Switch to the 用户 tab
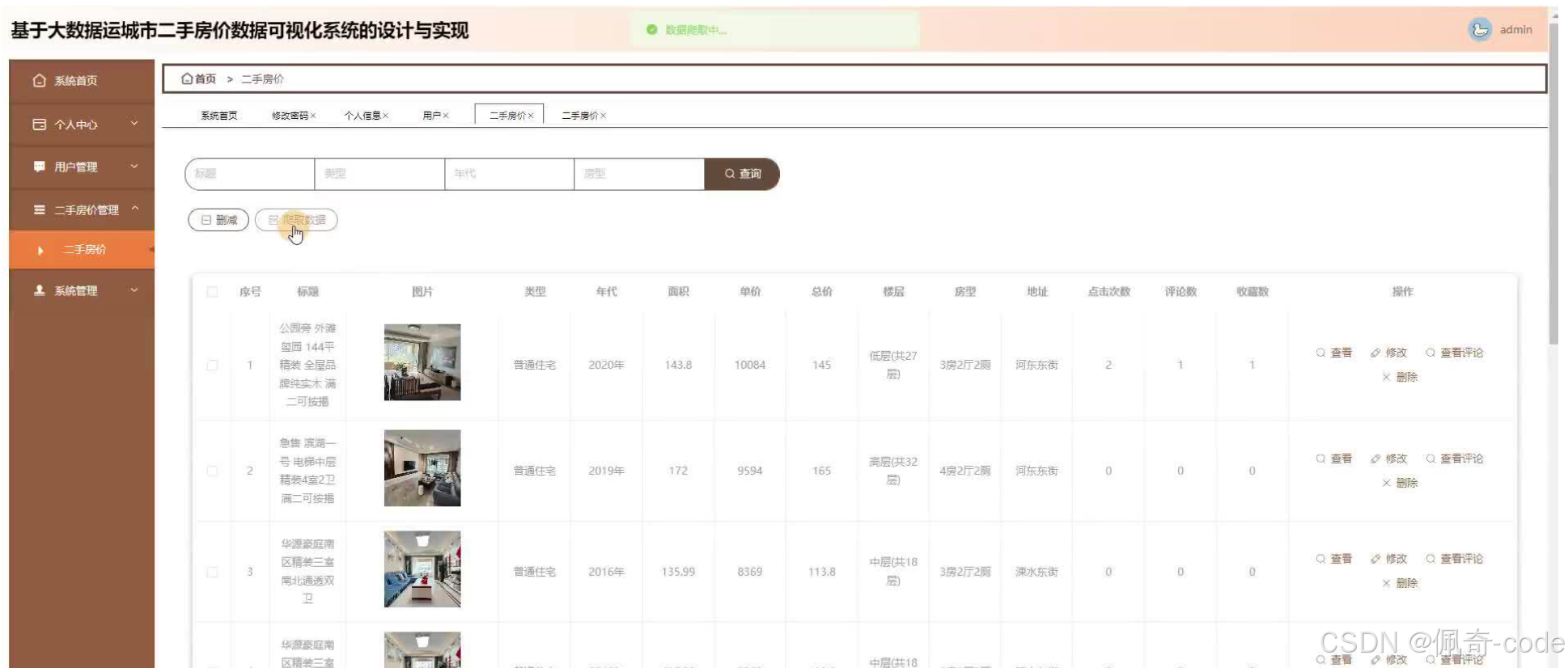The image size is (1568, 668). pos(431,116)
